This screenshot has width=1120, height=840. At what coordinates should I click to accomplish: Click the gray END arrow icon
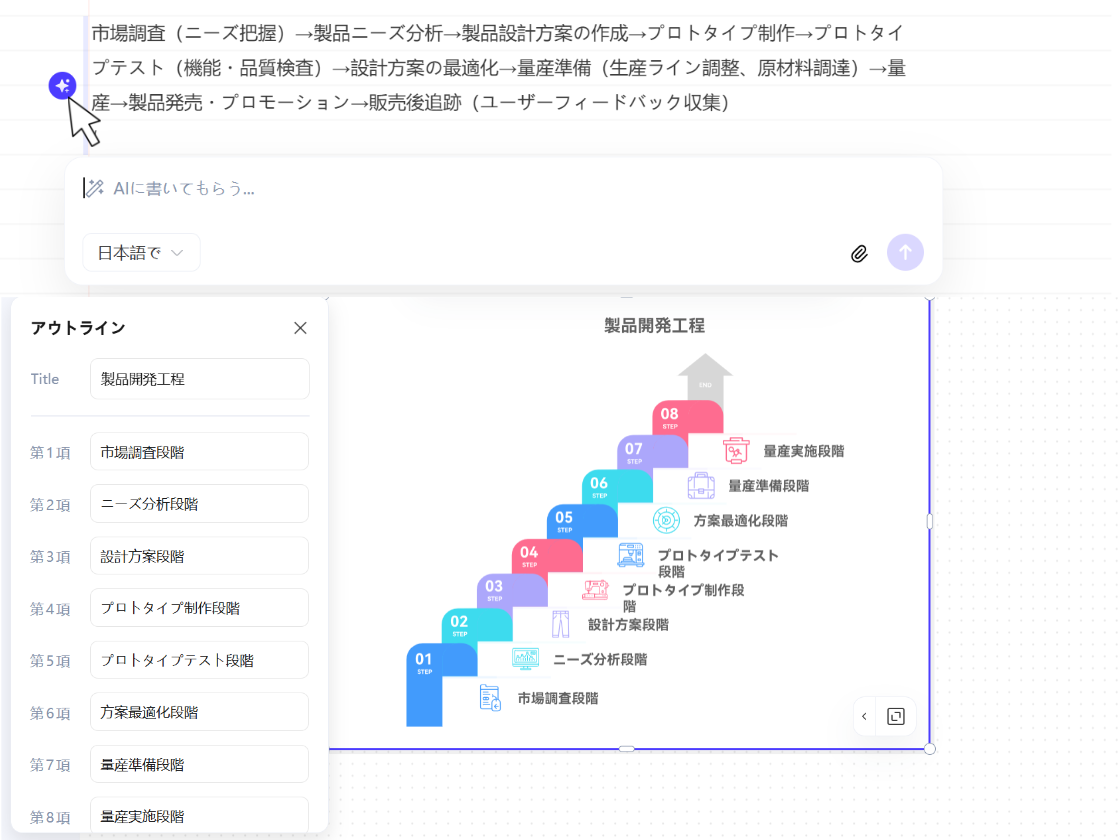[705, 378]
